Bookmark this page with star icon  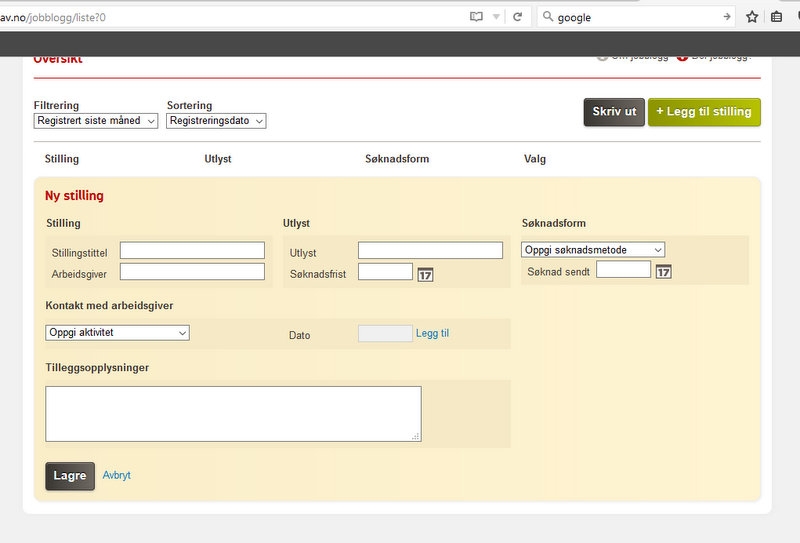pyautogui.click(x=752, y=17)
